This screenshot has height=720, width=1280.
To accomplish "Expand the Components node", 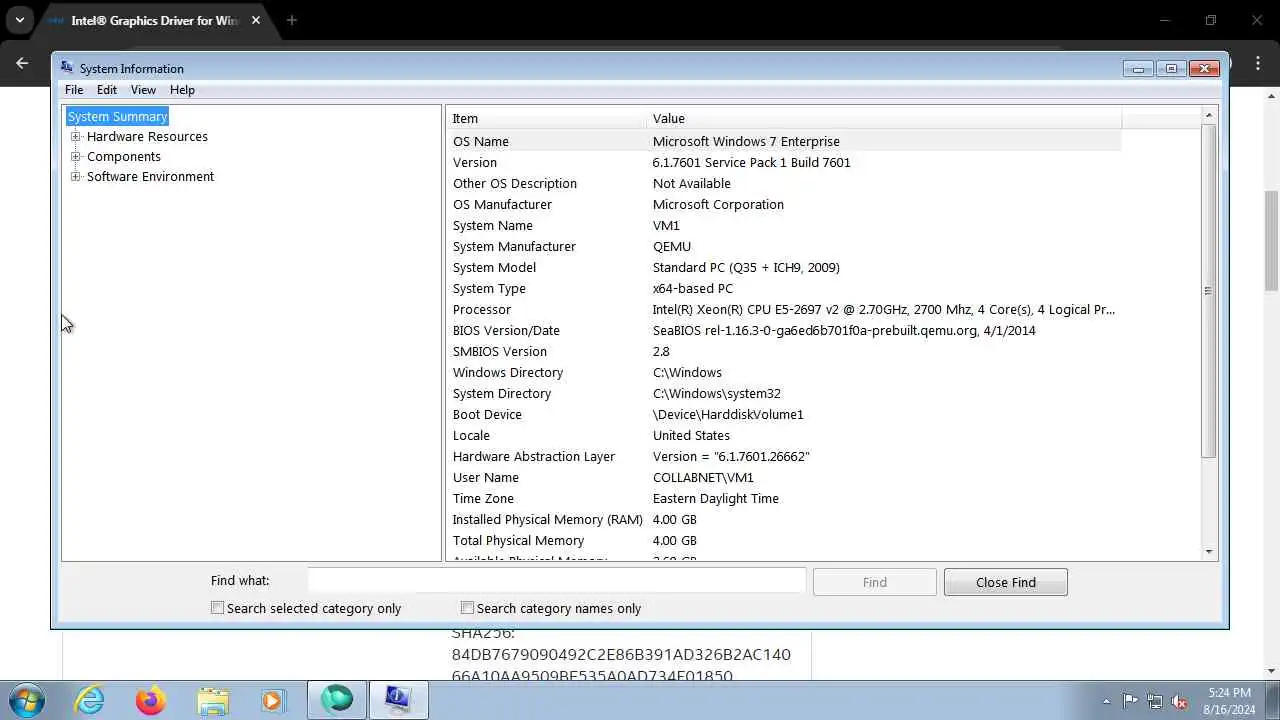I will [x=75, y=156].
